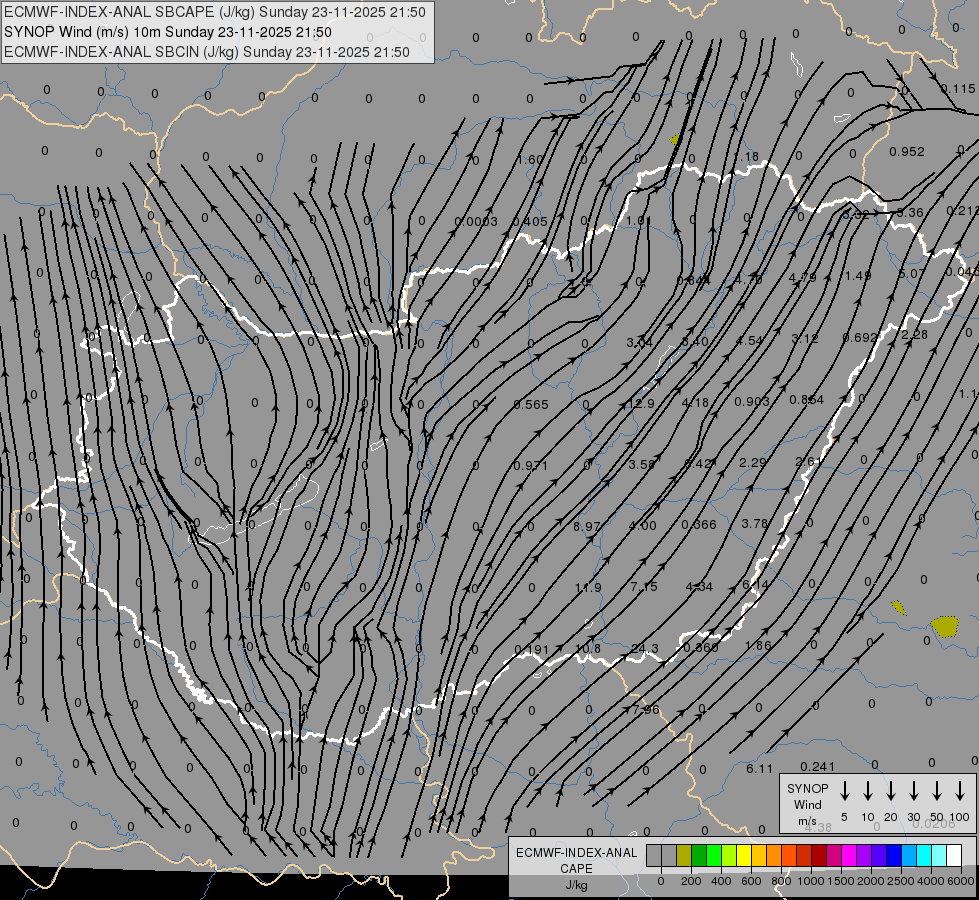Screen dimensions: 979x900
Task: Click the 0.115 CAPE value on the map
Action: point(958,89)
